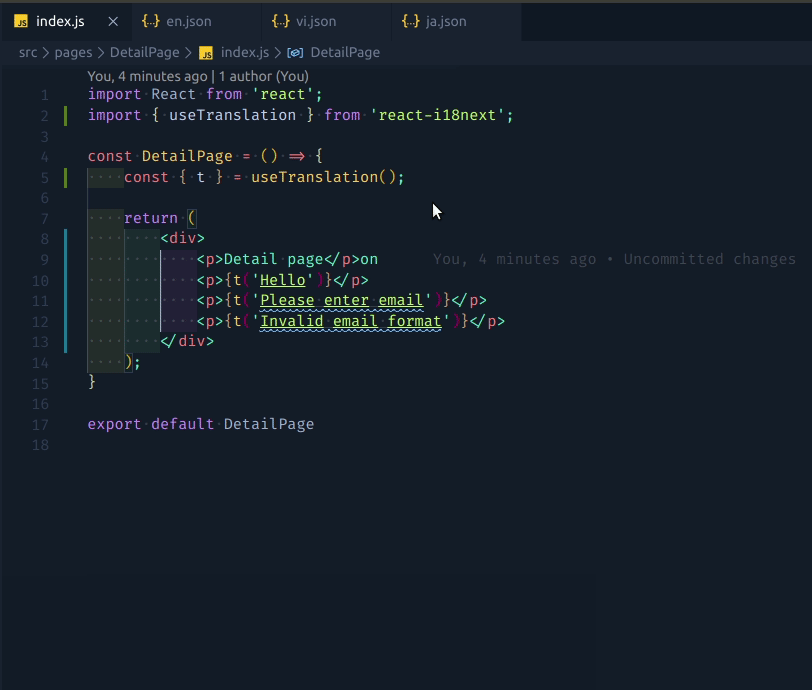
Task: Open the ja.json tab
Action: (446, 21)
